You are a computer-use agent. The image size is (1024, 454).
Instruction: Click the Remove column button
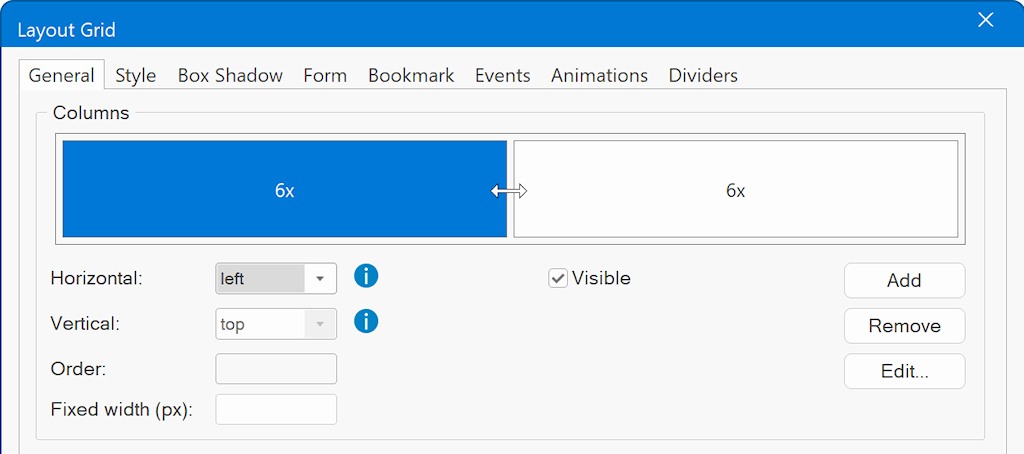pyautogui.click(x=904, y=326)
